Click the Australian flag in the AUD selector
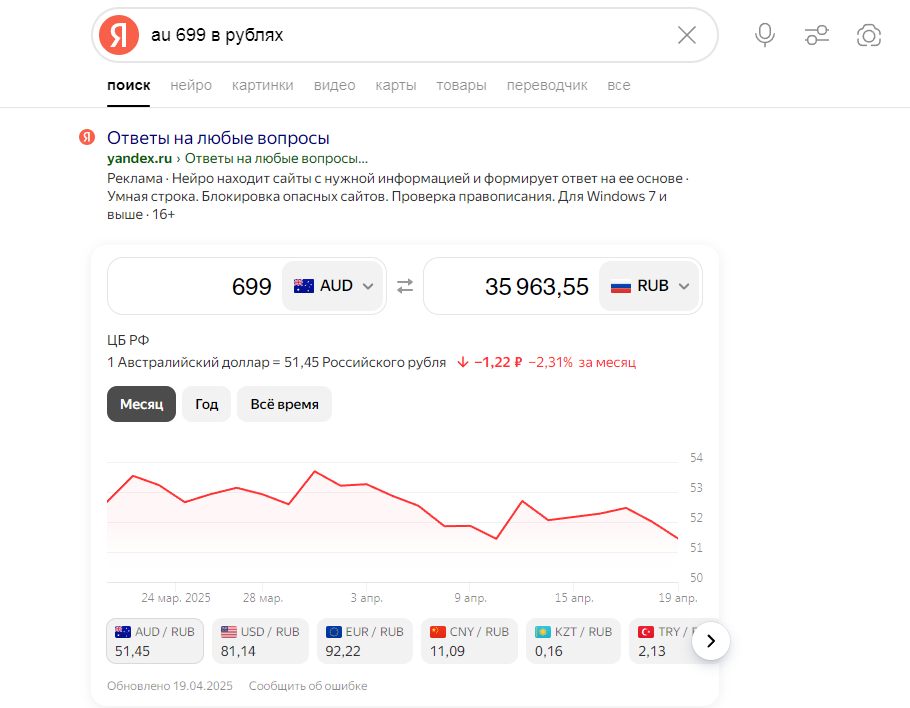Image resolution: width=910 pixels, height=708 pixels. [x=304, y=286]
